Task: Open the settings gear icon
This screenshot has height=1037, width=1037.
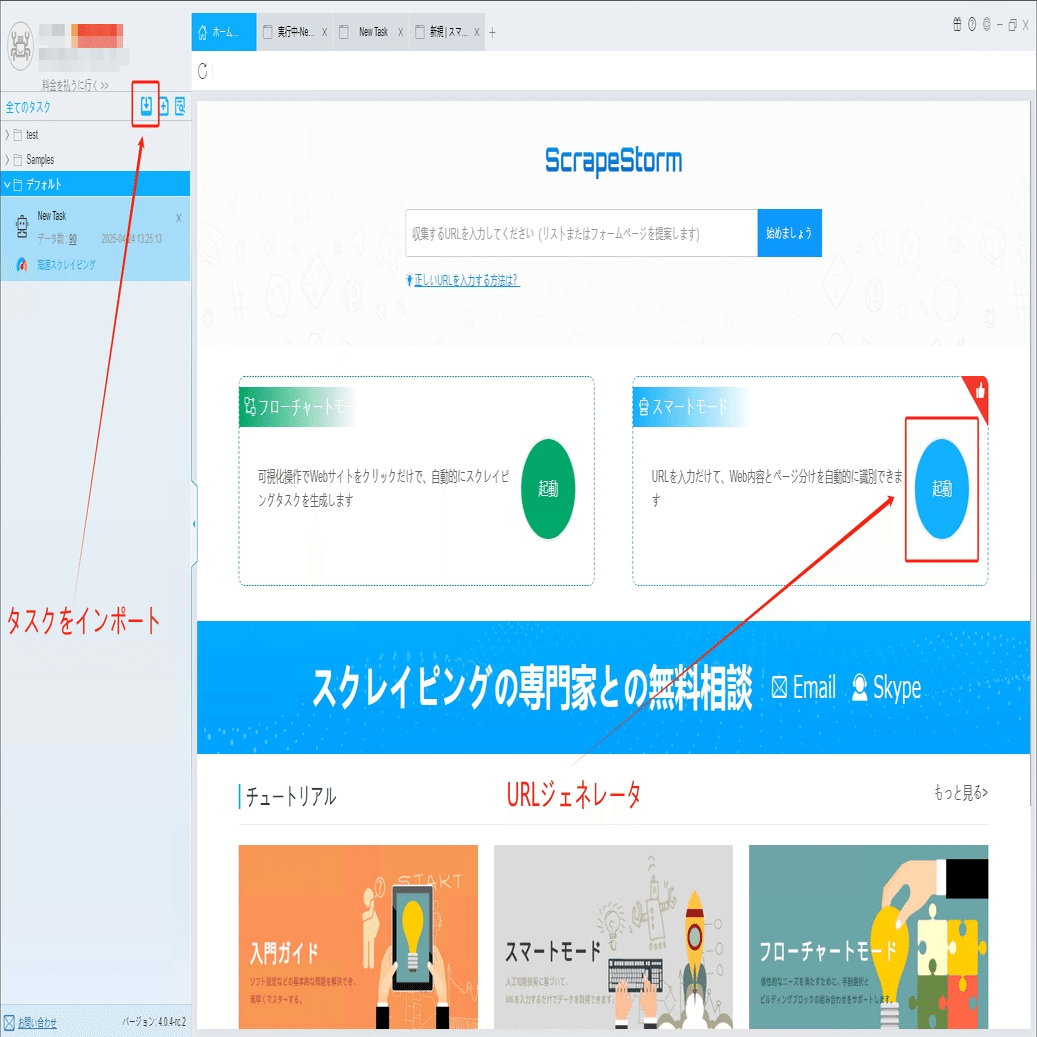Action: pos(986,24)
